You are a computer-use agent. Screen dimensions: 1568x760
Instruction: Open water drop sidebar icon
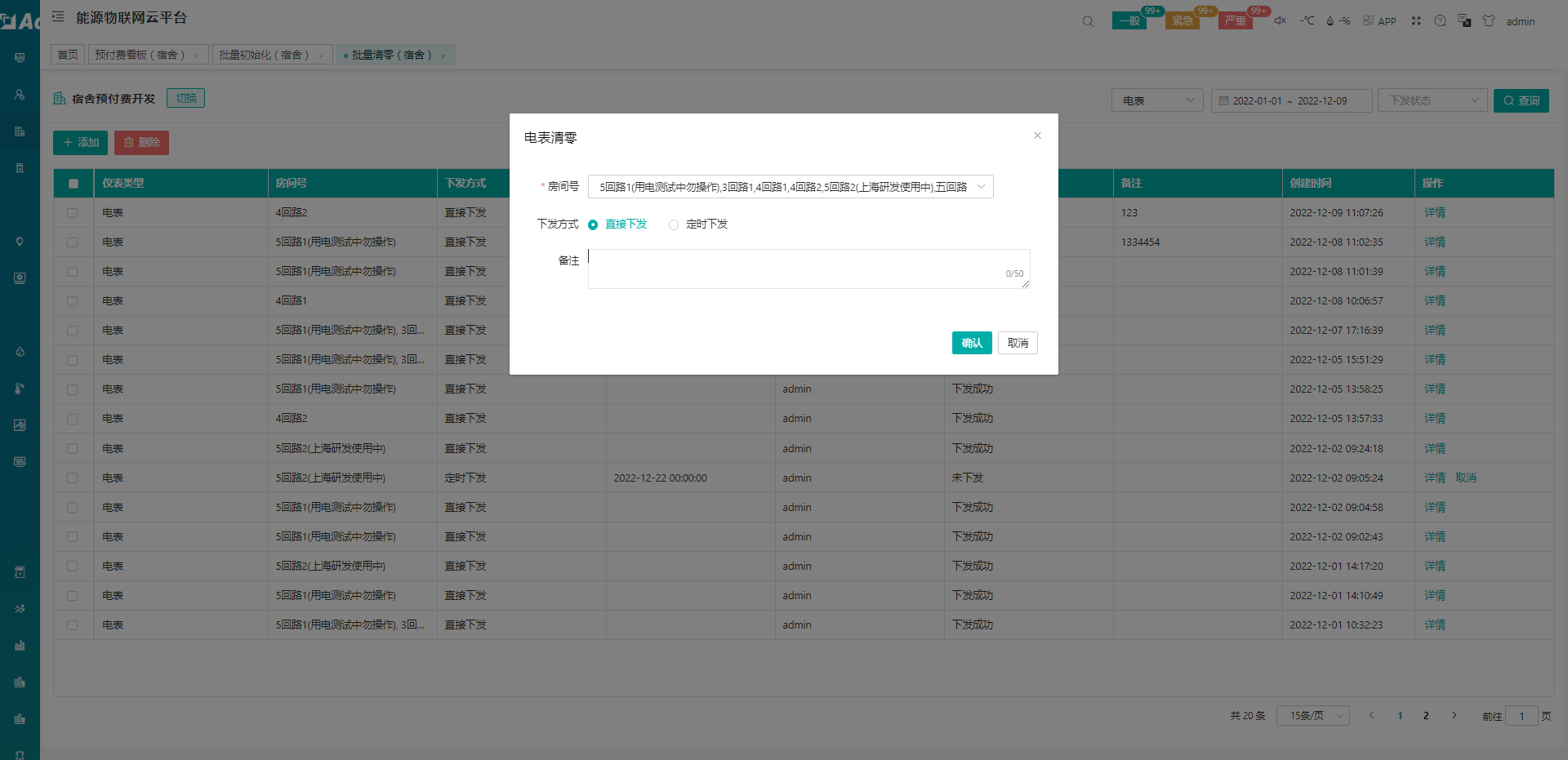tap(20, 352)
